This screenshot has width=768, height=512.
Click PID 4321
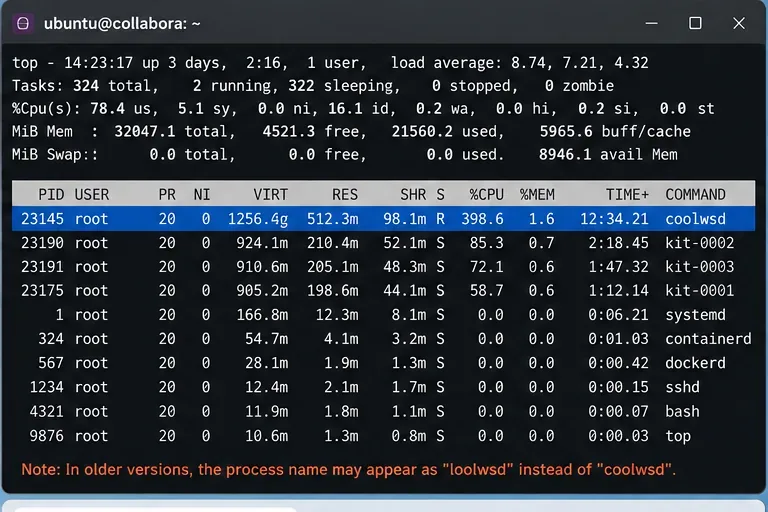[47, 412]
